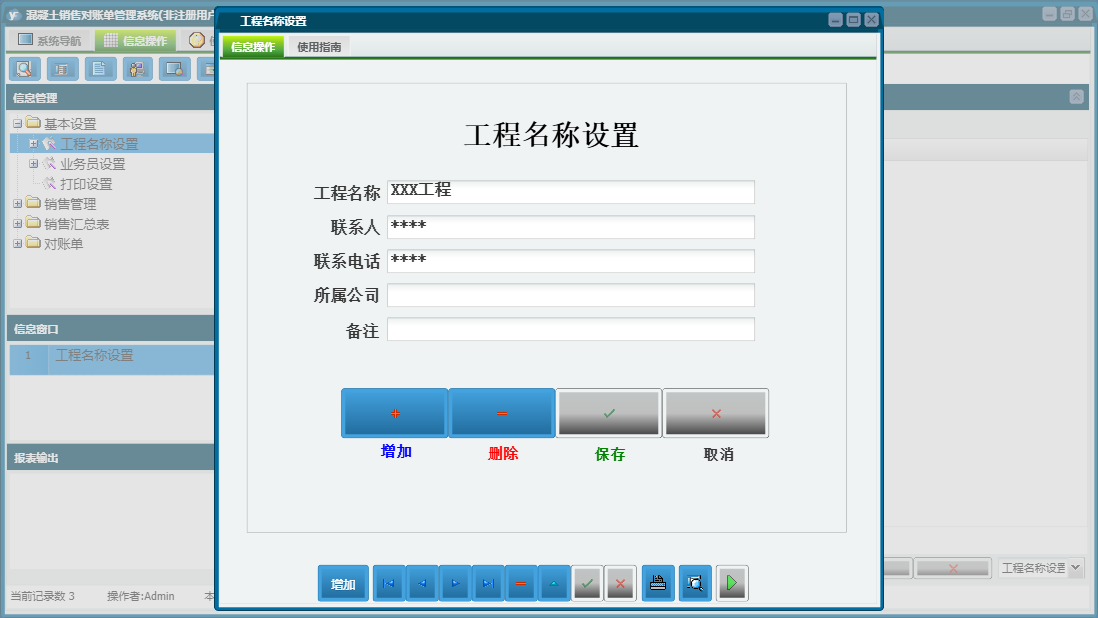Open the print icon in bottom toolbar
Screen dimensions: 1098x618
click(x=657, y=583)
